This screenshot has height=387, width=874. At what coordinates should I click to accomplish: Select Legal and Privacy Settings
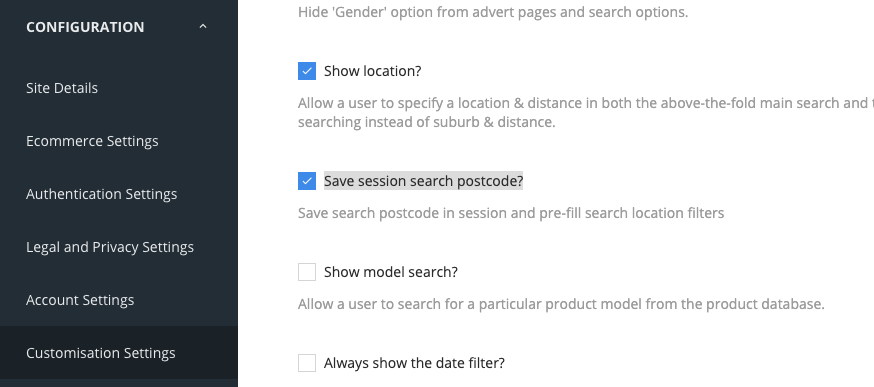(110, 247)
